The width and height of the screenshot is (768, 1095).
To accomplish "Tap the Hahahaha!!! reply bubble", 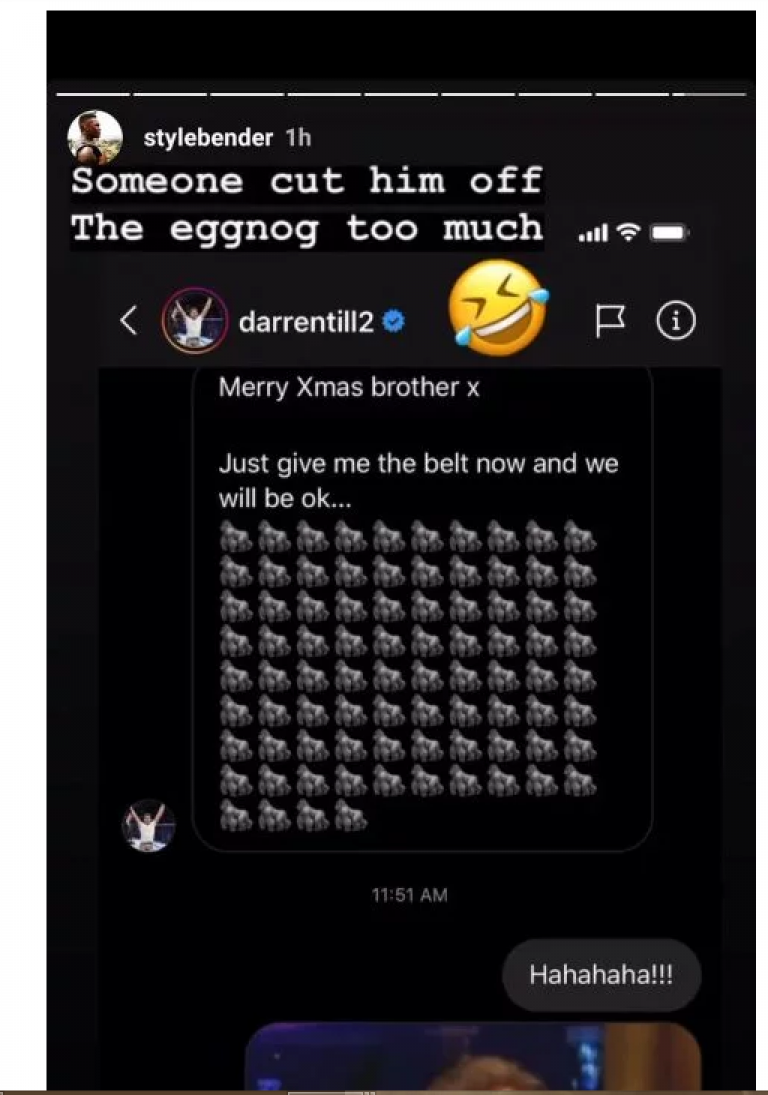I will pos(601,974).
